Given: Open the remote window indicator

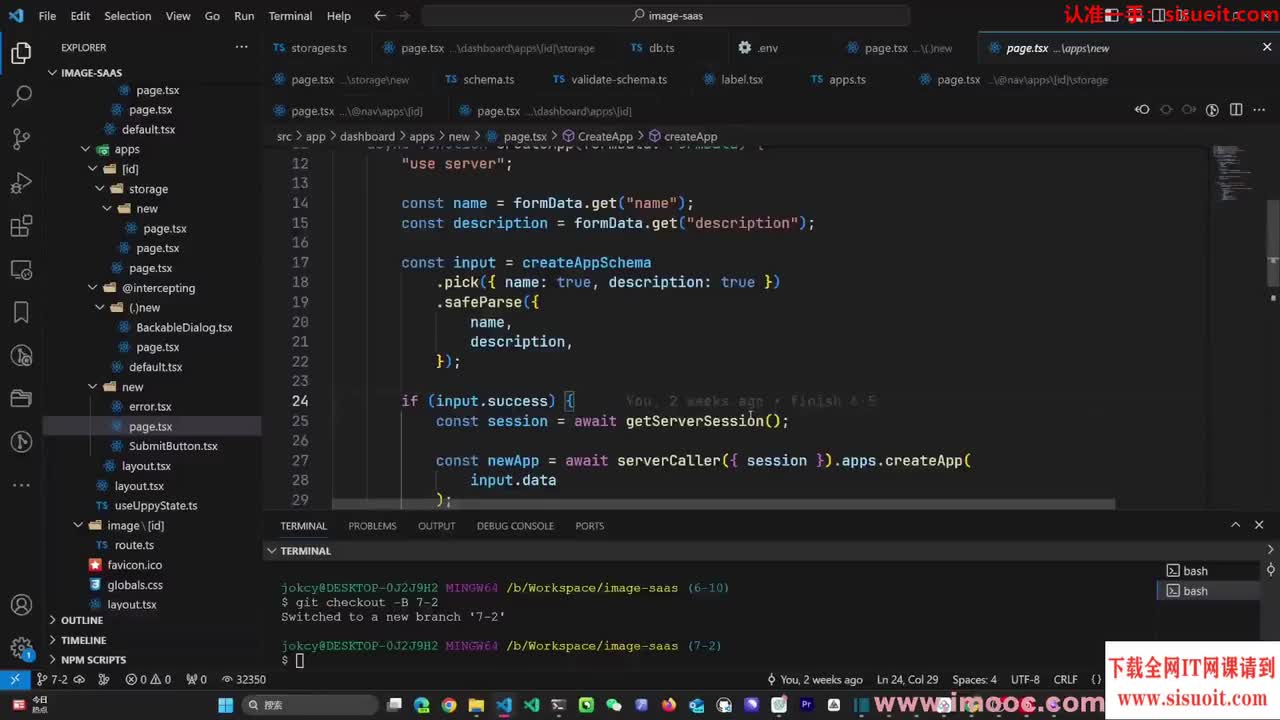Looking at the screenshot, I should (15, 679).
